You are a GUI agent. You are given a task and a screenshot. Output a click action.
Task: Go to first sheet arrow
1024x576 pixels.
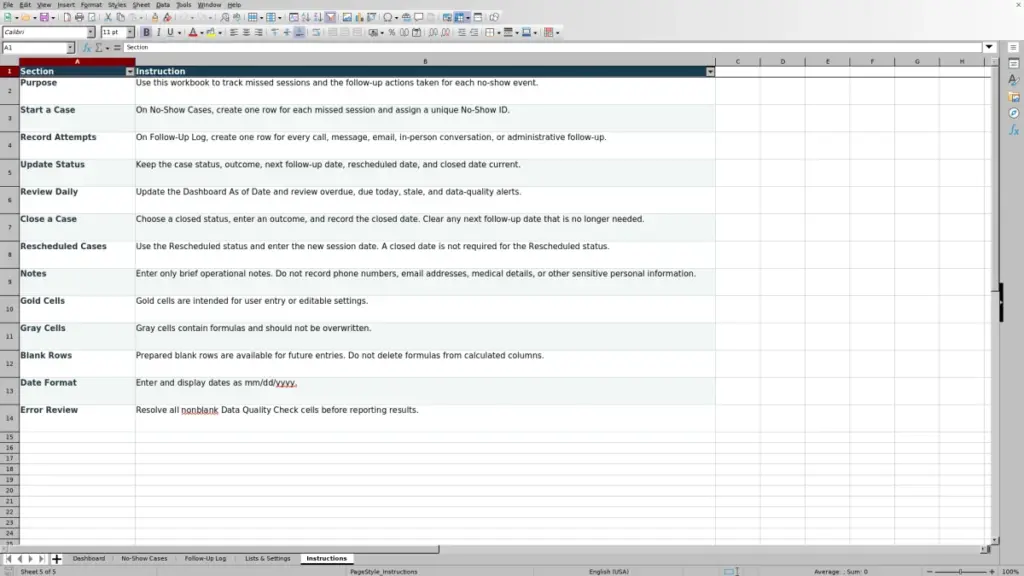8,559
